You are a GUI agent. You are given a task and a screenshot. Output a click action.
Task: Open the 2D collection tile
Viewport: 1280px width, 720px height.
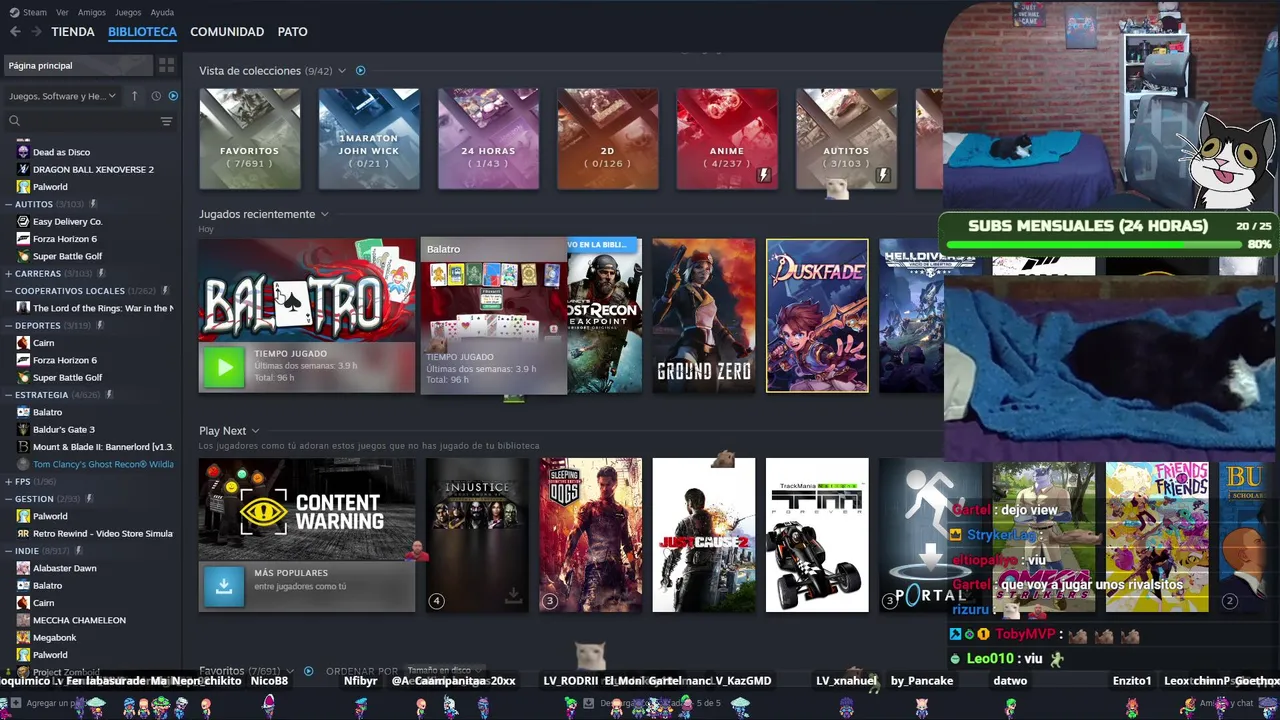[608, 139]
